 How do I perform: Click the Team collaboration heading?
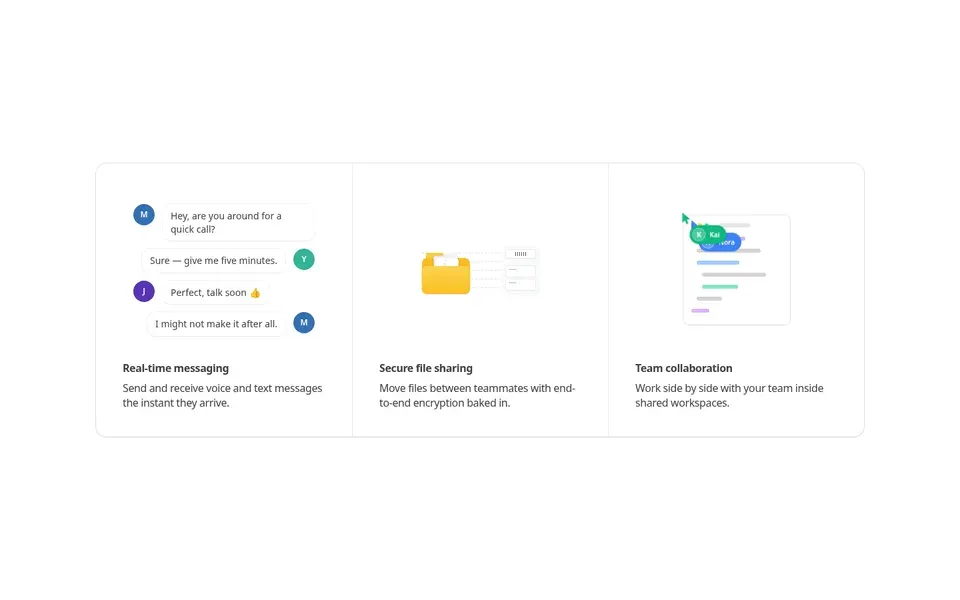(683, 368)
